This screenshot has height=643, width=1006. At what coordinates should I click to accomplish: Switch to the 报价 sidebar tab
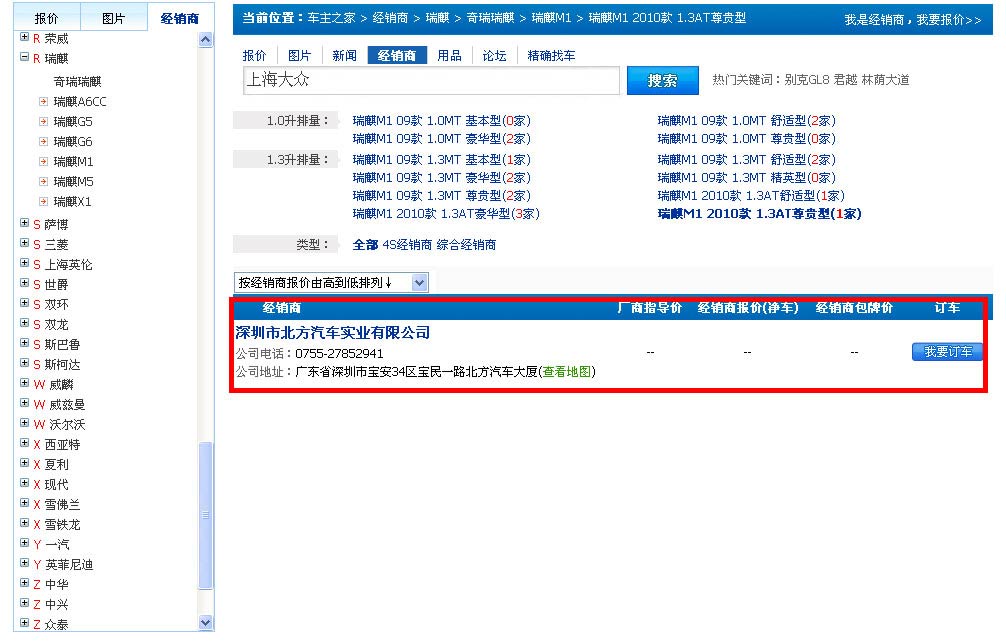(46, 19)
